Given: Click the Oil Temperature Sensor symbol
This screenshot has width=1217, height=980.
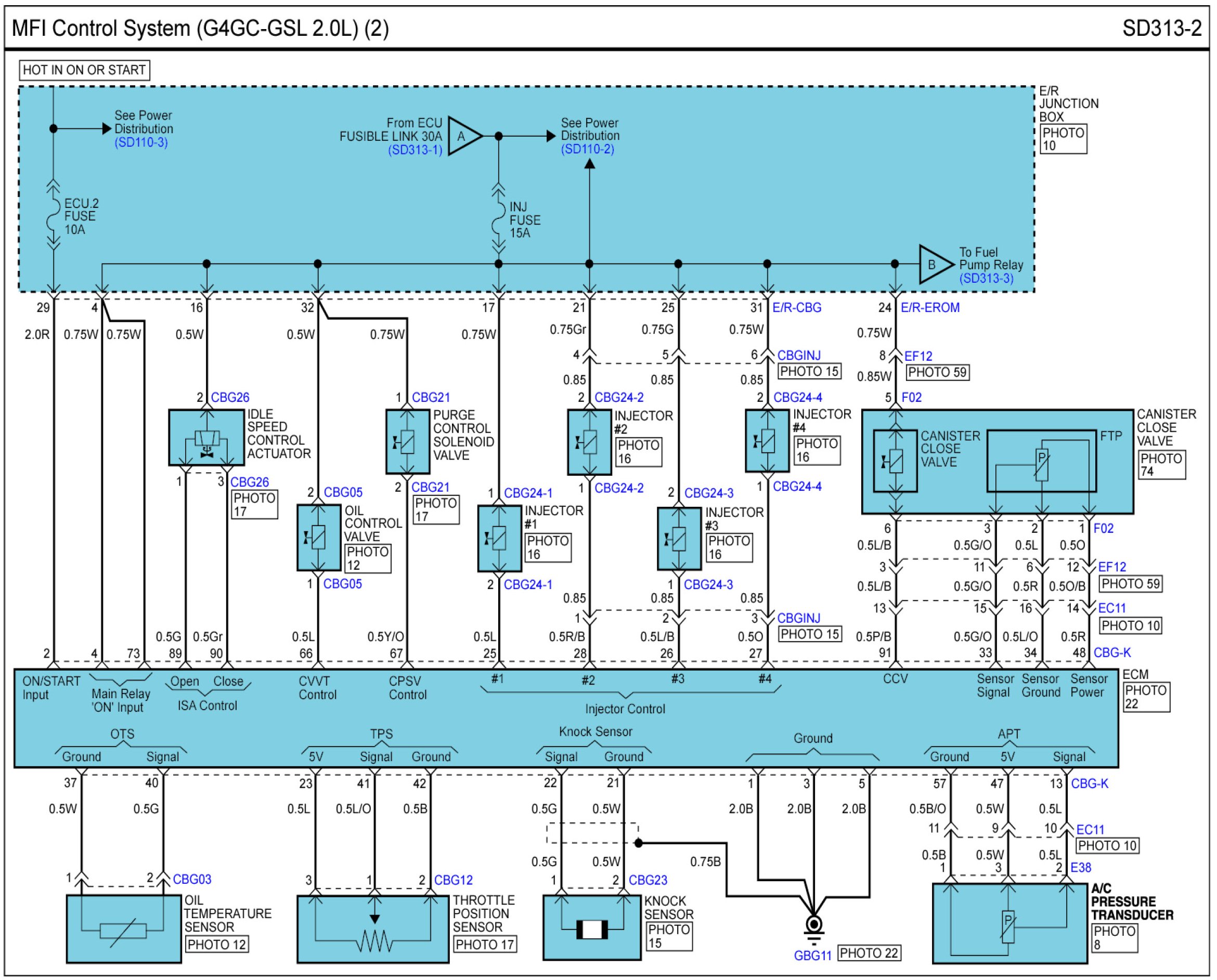Looking at the screenshot, I should click(x=124, y=929).
